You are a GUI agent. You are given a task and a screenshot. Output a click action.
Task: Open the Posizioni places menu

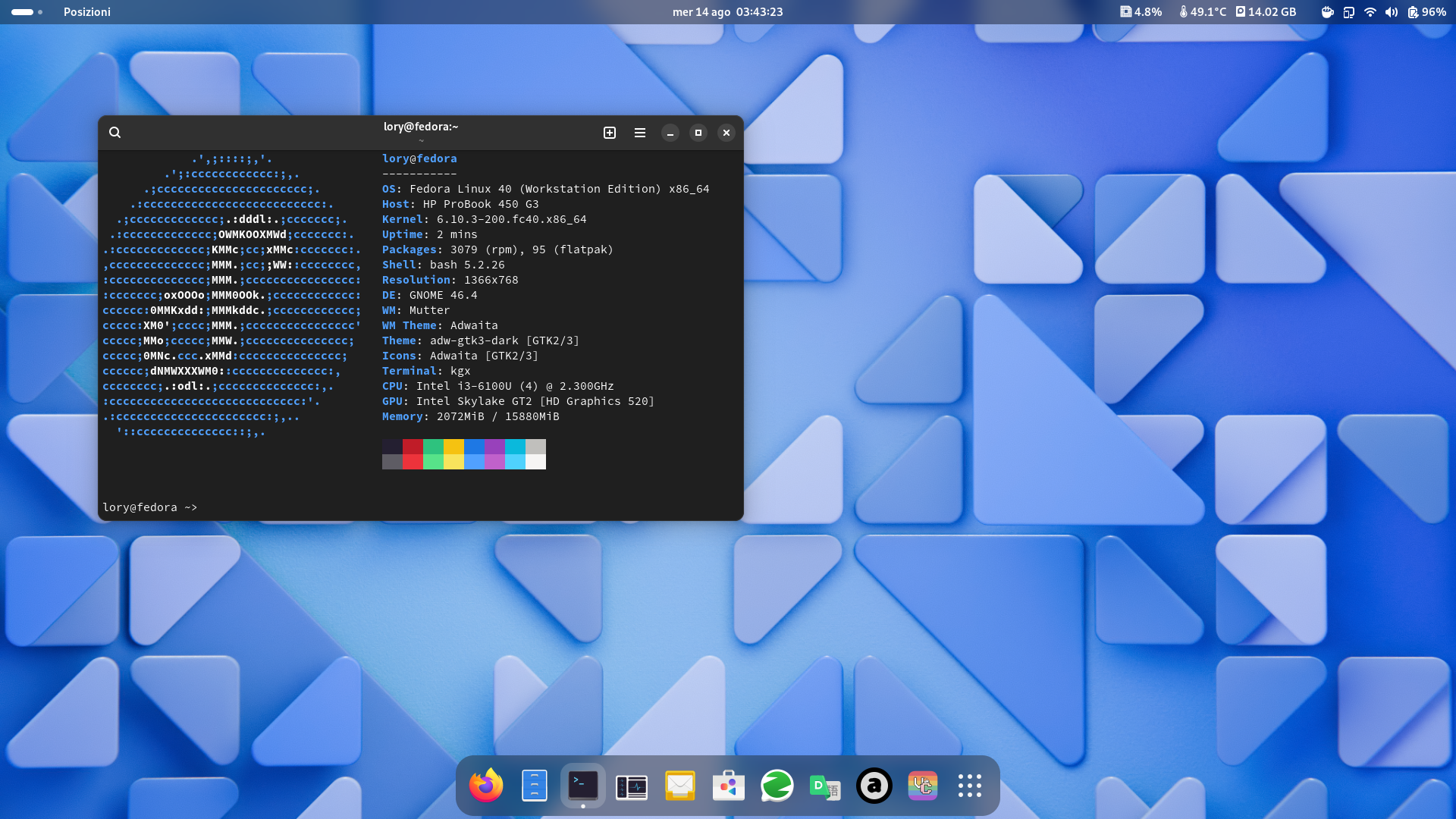point(86,12)
